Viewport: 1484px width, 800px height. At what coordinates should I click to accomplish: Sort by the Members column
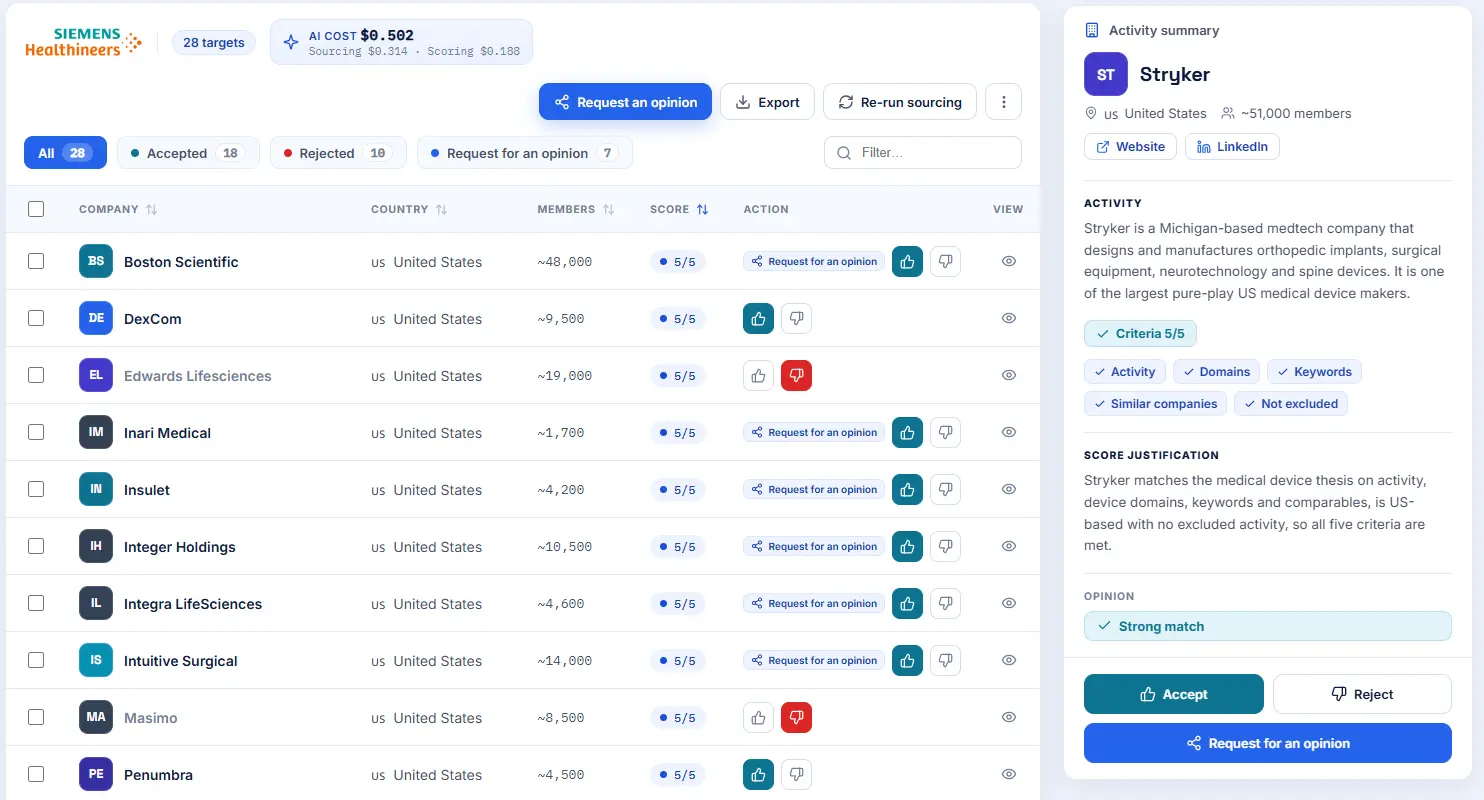(x=576, y=210)
